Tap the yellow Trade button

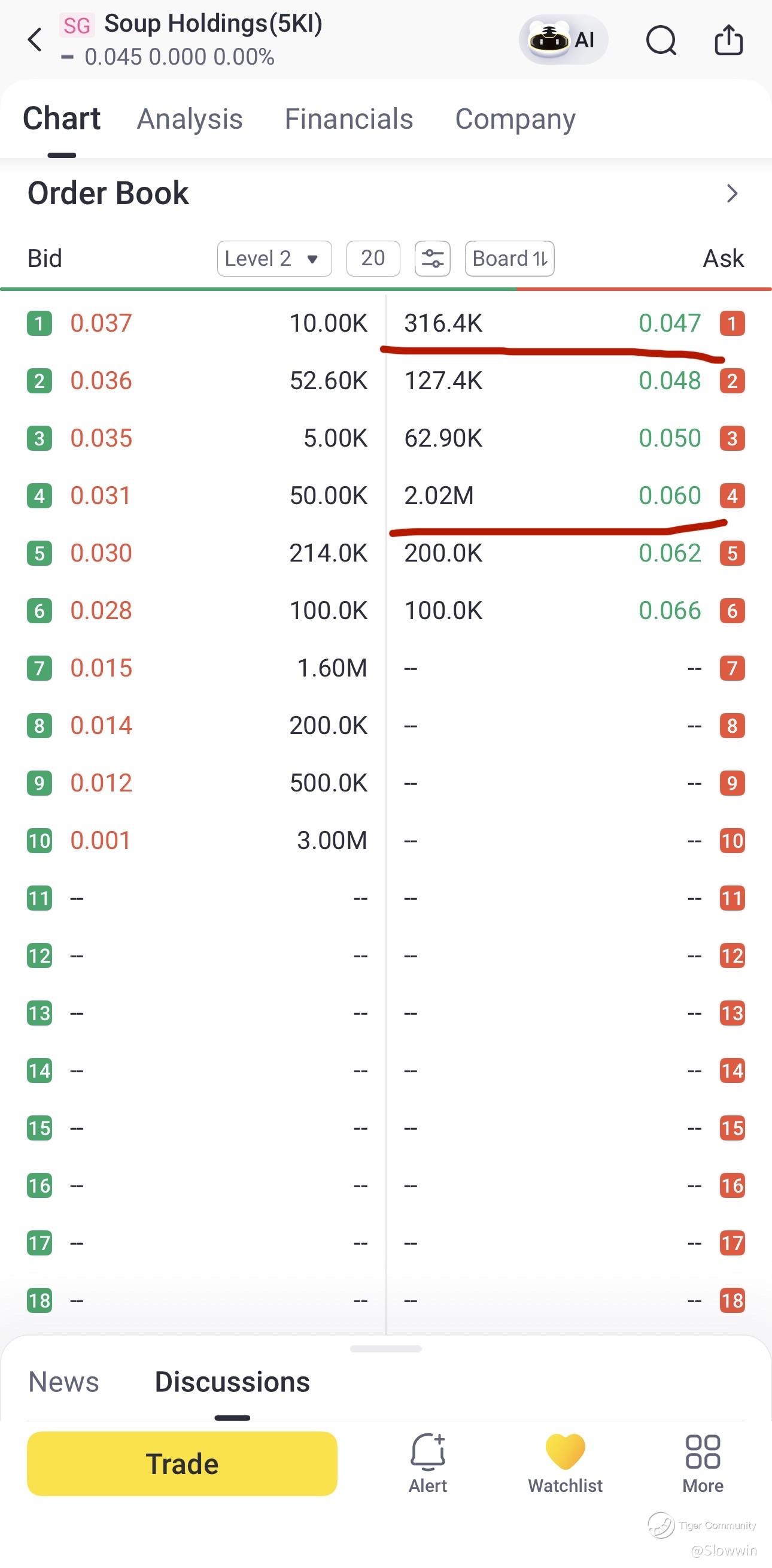(x=182, y=1463)
